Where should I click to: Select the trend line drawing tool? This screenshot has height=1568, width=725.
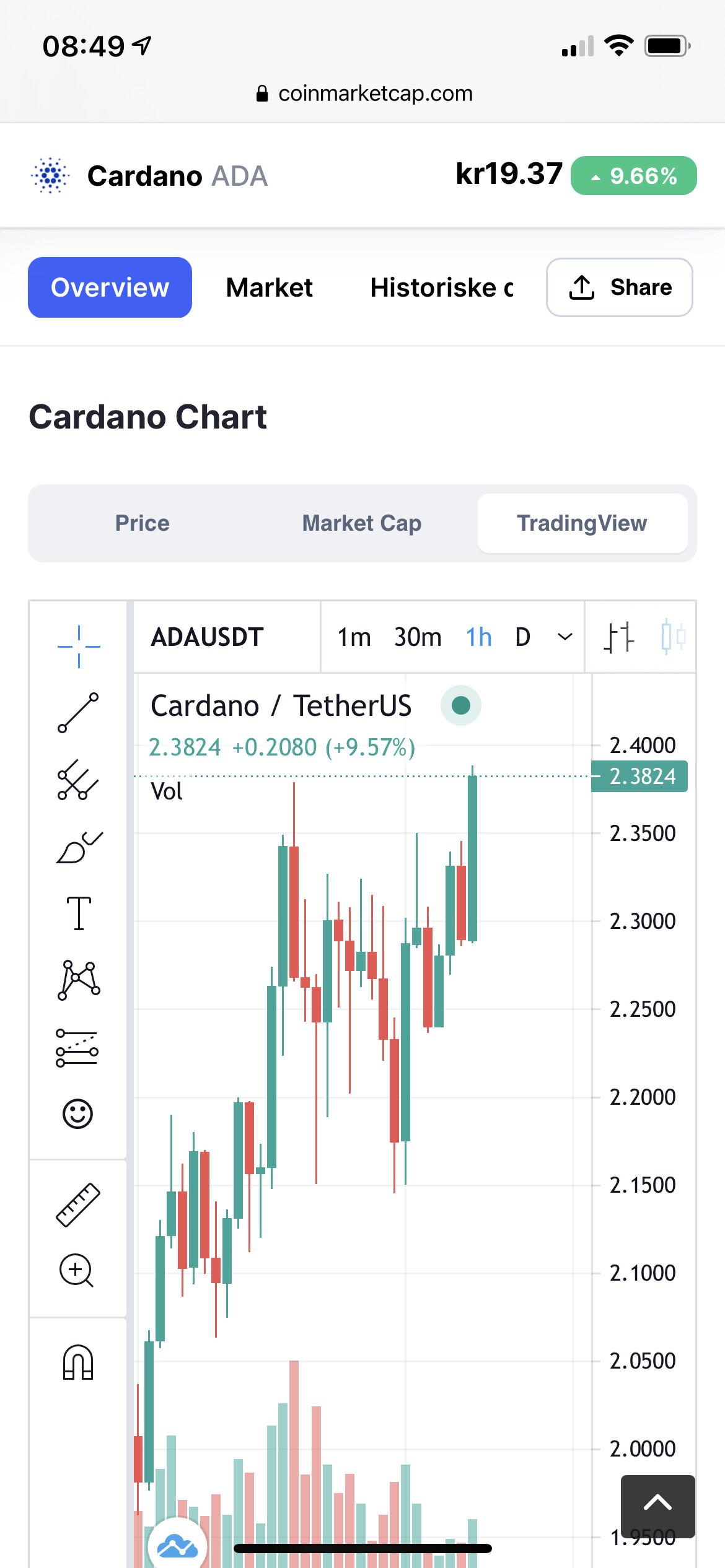click(x=79, y=713)
